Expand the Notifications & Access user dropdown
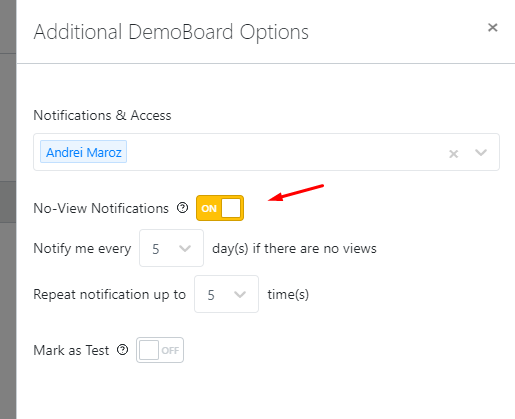The image size is (515, 419). [x=481, y=153]
